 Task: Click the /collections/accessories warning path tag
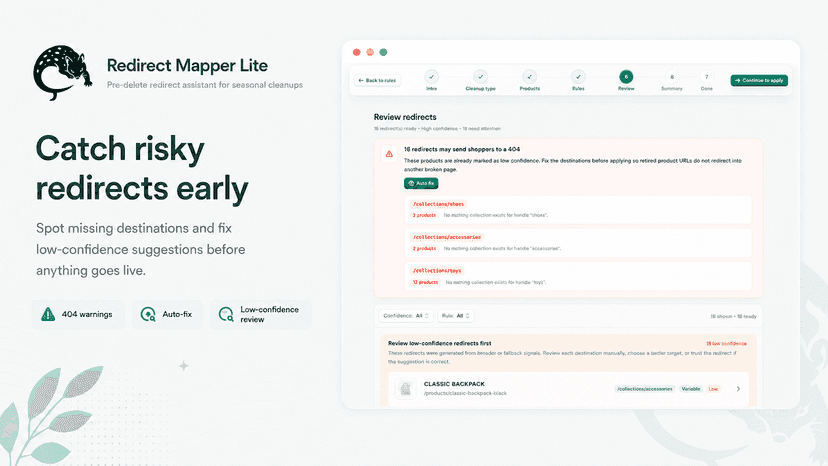pyautogui.click(x=447, y=237)
